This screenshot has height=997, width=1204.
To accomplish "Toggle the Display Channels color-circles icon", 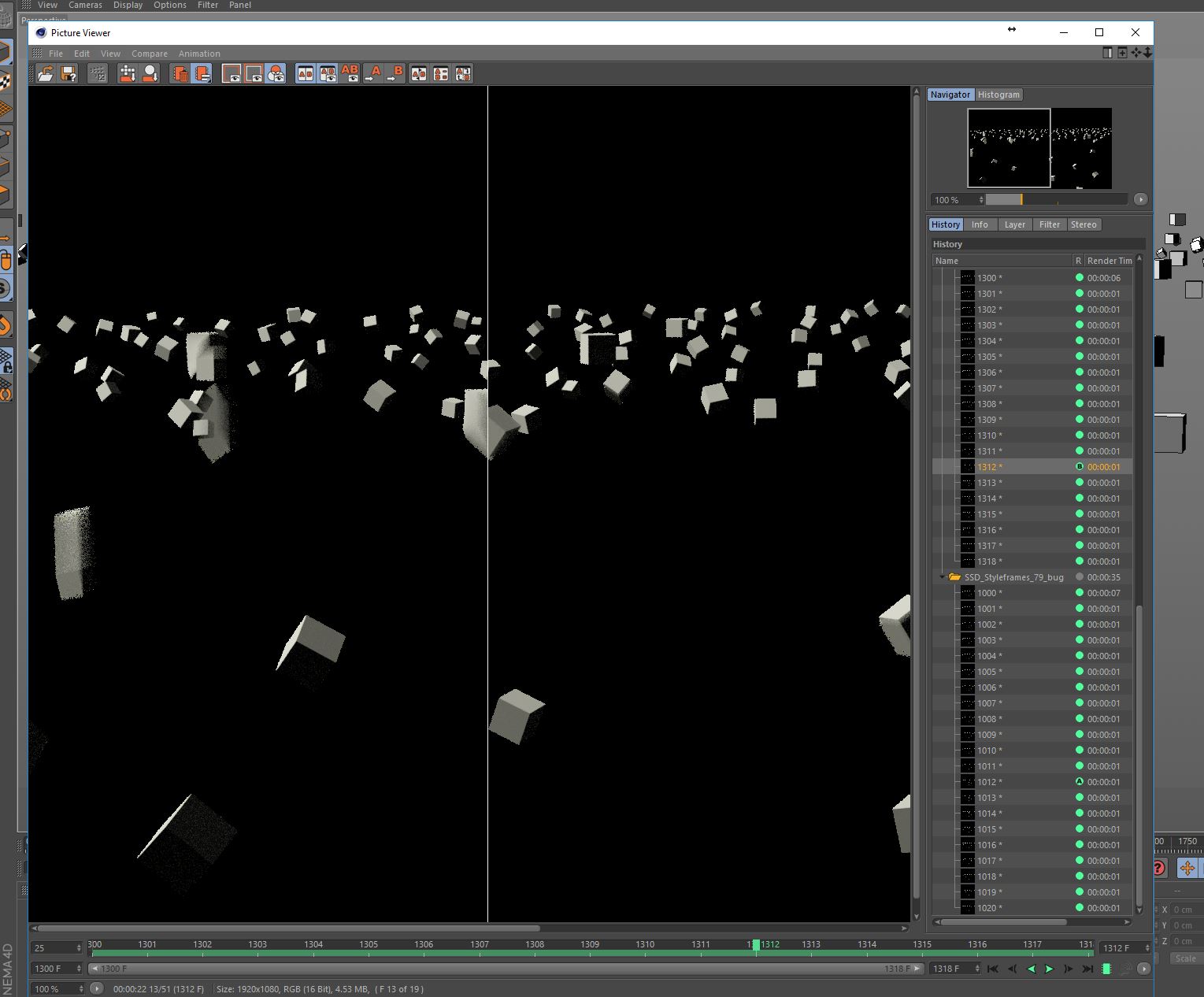I will (276, 74).
